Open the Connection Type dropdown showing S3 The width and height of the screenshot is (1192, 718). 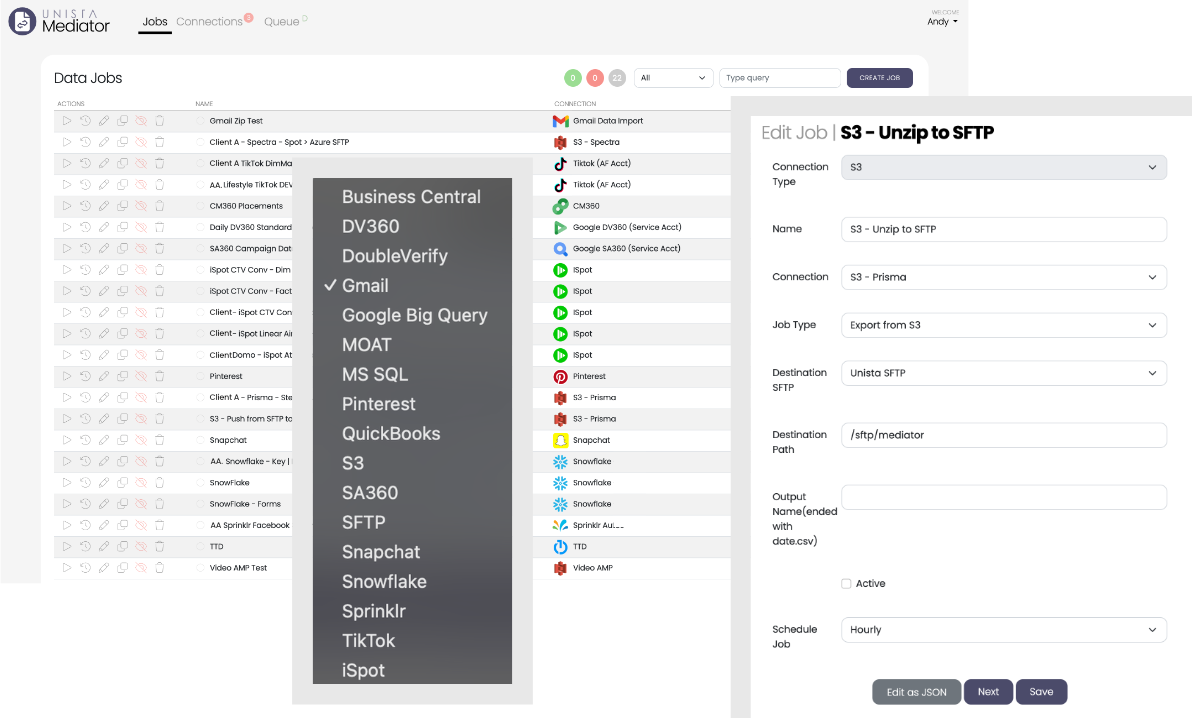1003,167
